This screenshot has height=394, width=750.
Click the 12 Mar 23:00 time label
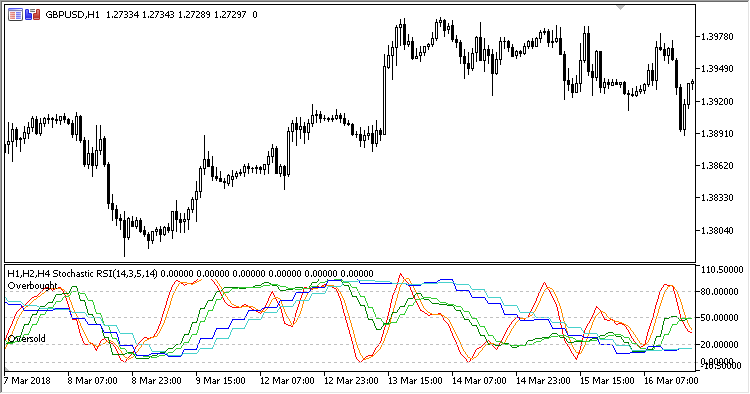[351, 381]
